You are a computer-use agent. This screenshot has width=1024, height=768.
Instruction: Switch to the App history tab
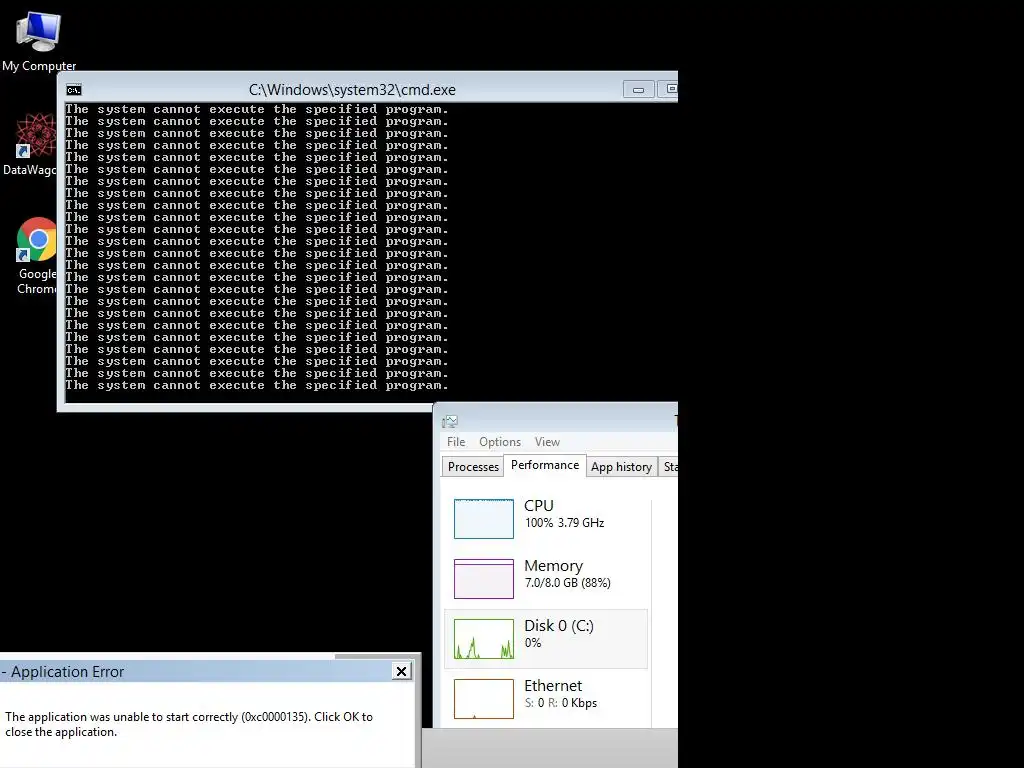click(621, 467)
